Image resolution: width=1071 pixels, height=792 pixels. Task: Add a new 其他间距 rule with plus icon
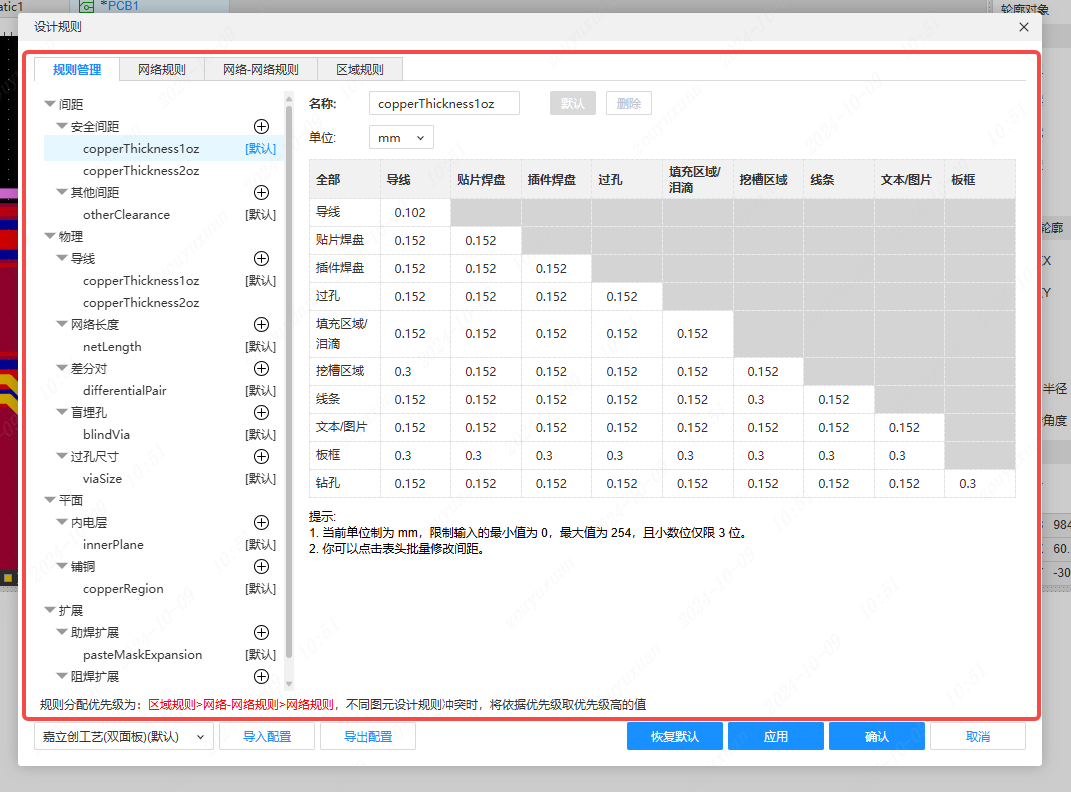[261, 193]
